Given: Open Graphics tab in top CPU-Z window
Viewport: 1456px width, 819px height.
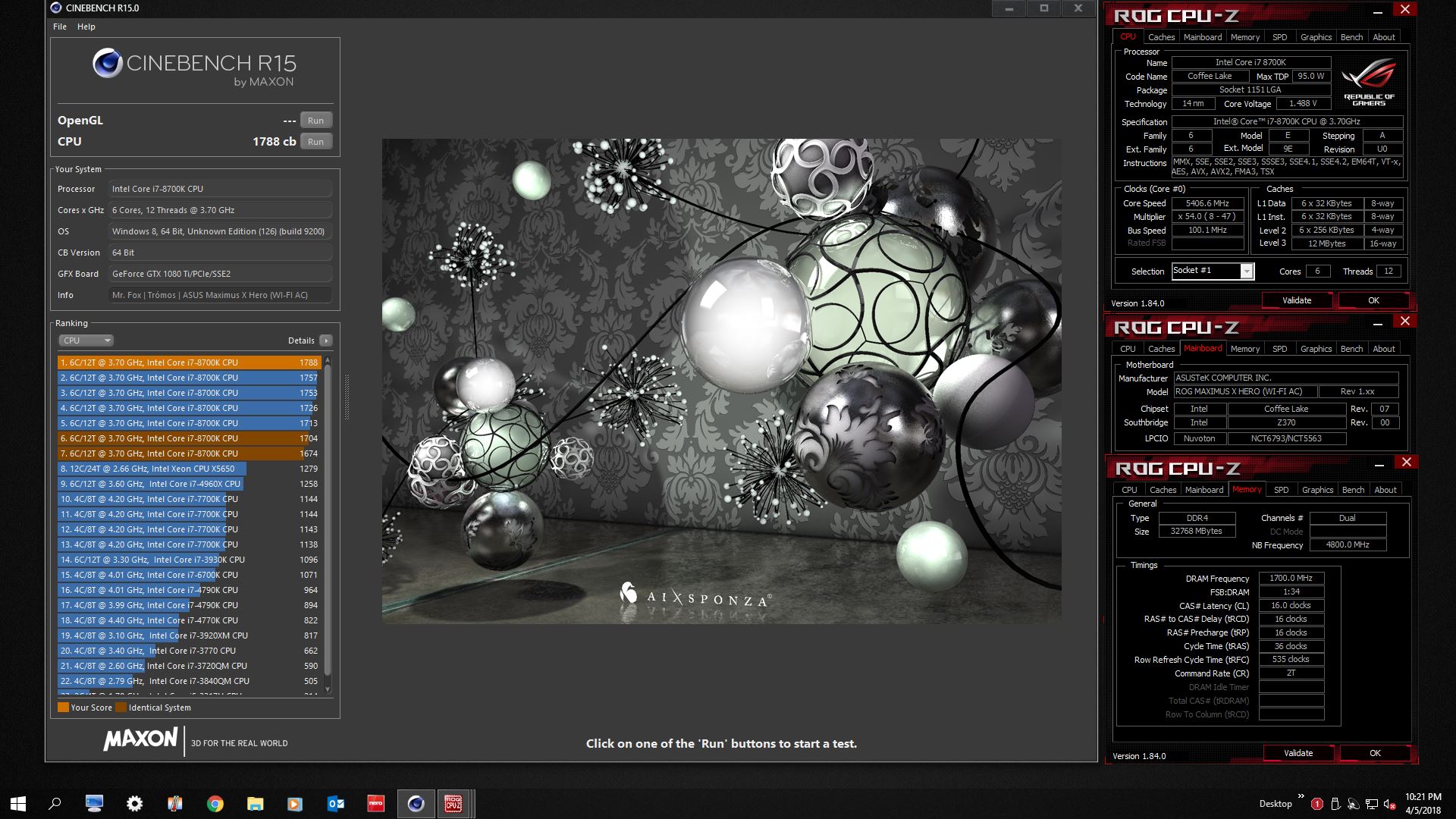Looking at the screenshot, I should pos(1316,37).
